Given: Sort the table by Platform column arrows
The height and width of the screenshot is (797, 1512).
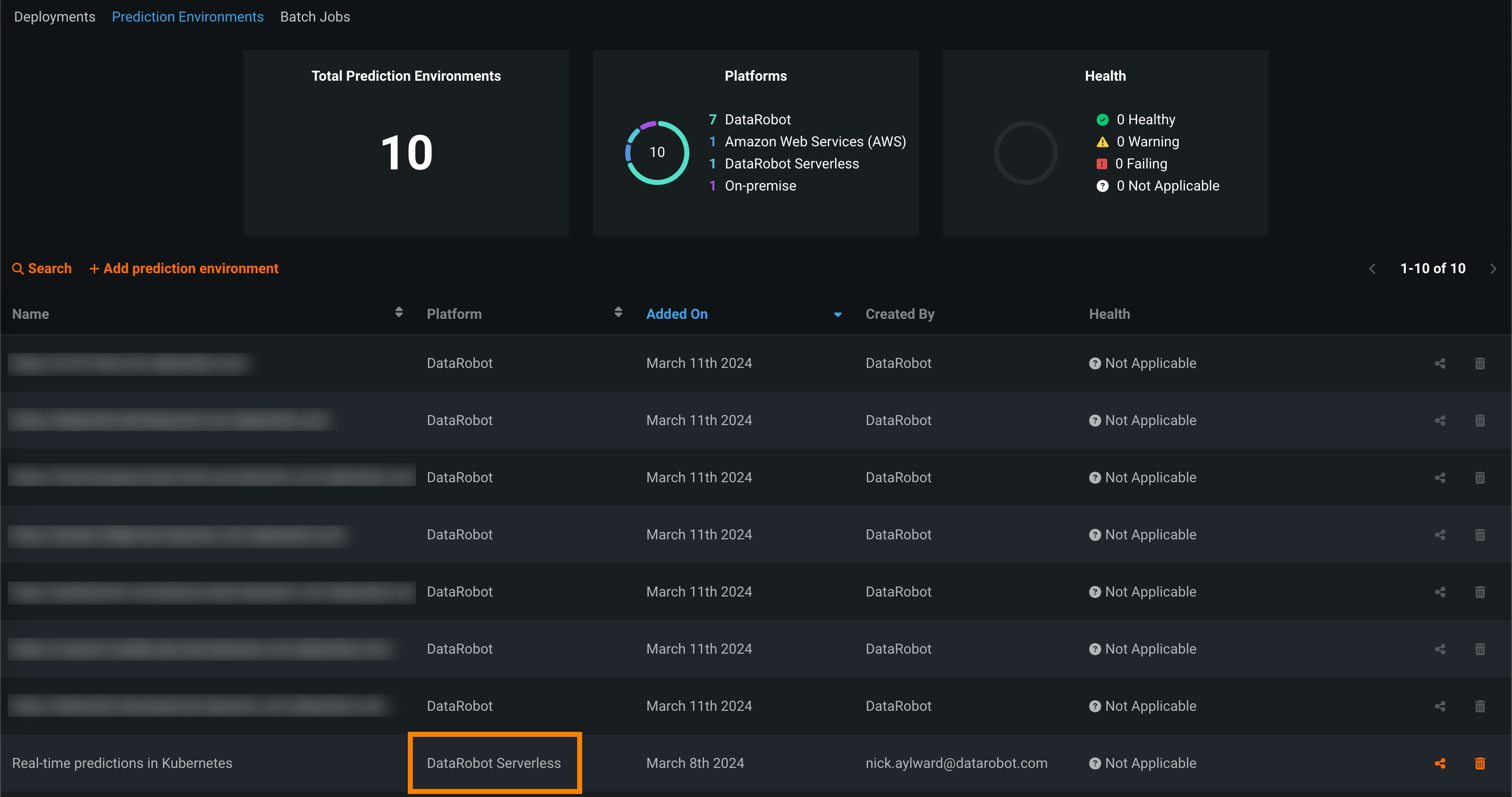Looking at the screenshot, I should [x=618, y=312].
